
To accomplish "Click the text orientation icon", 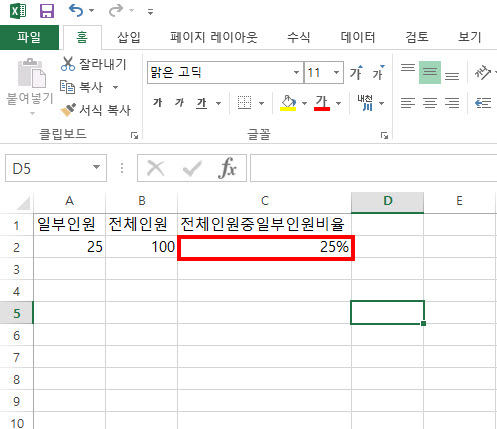I will point(483,72).
